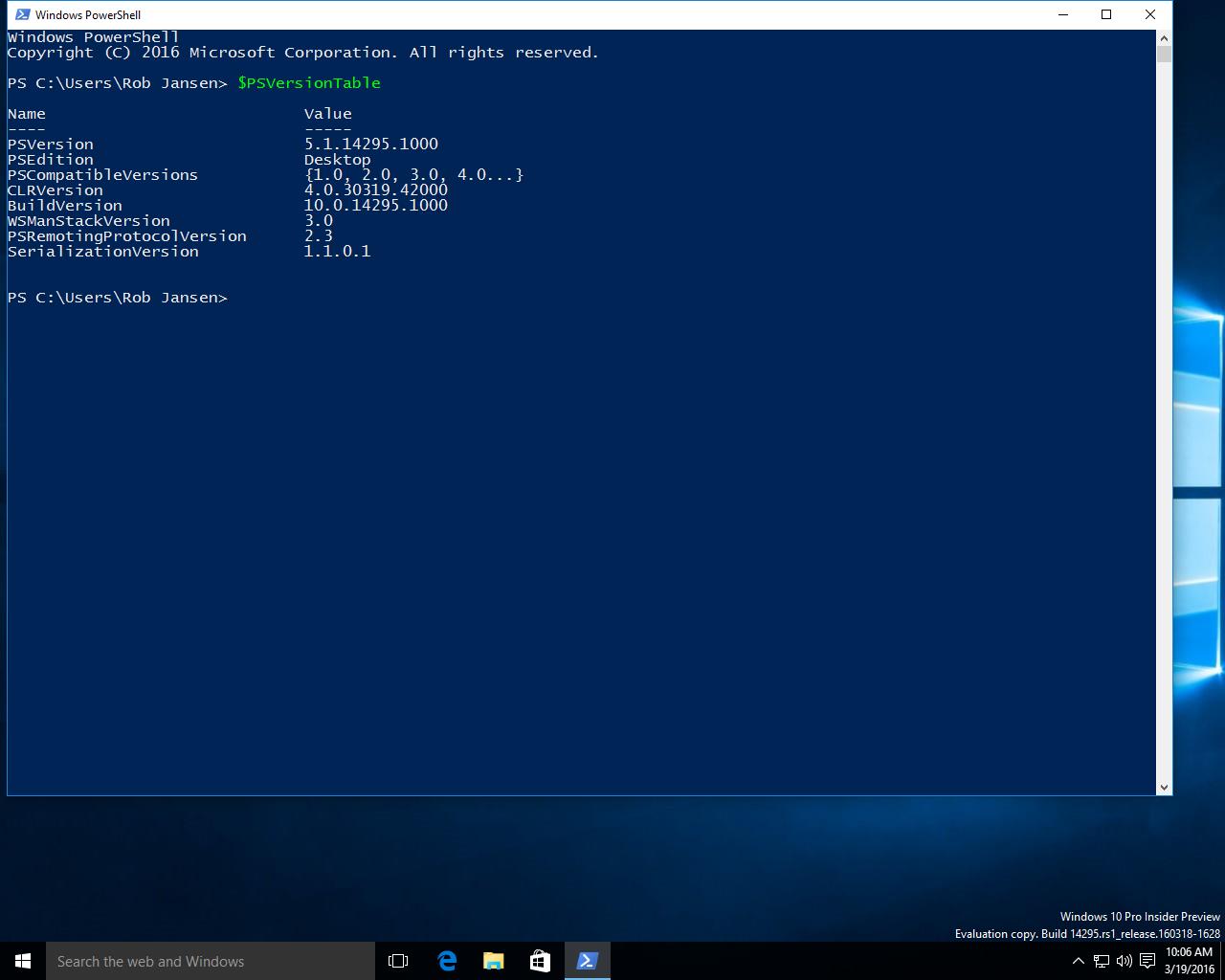The image size is (1225, 980).
Task: Click the PSVersion name text
Action: tap(51, 145)
